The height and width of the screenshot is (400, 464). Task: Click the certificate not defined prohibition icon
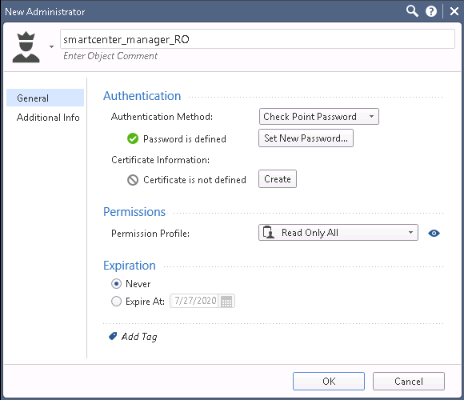pyautogui.click(x=133, y=180)
